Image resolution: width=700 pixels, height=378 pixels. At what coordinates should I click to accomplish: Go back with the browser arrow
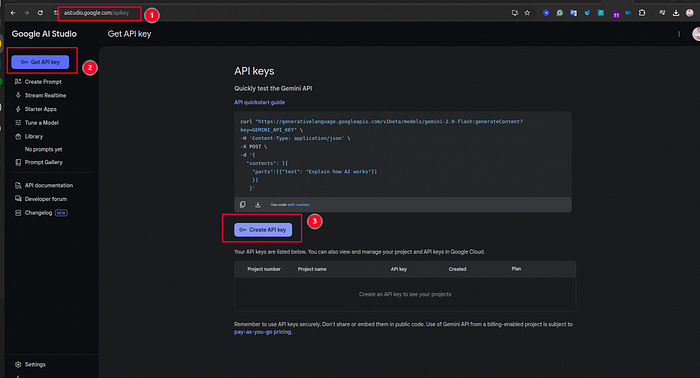click(x=13, y=13)
